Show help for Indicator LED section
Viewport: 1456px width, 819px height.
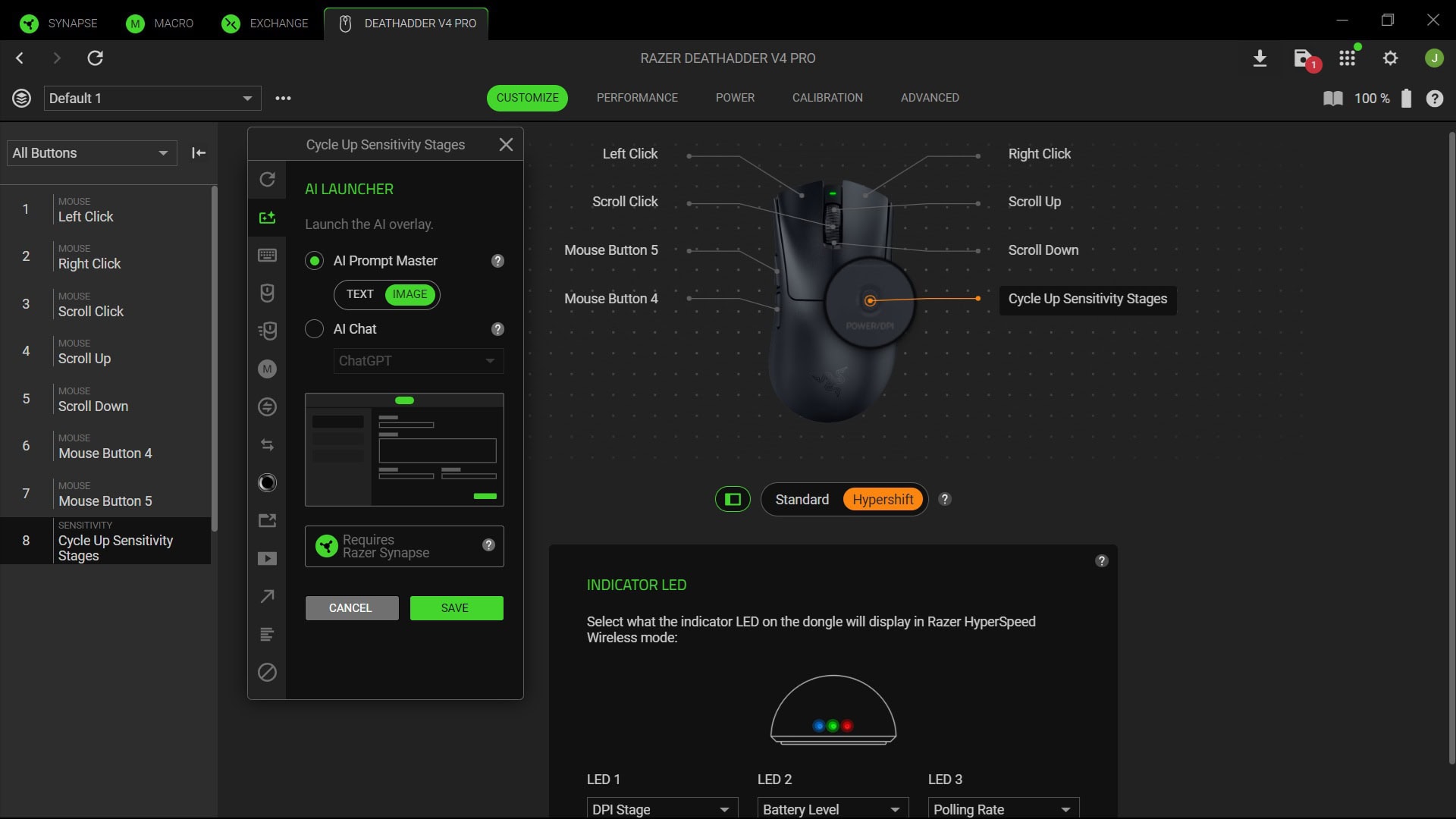pos(1101,561)
